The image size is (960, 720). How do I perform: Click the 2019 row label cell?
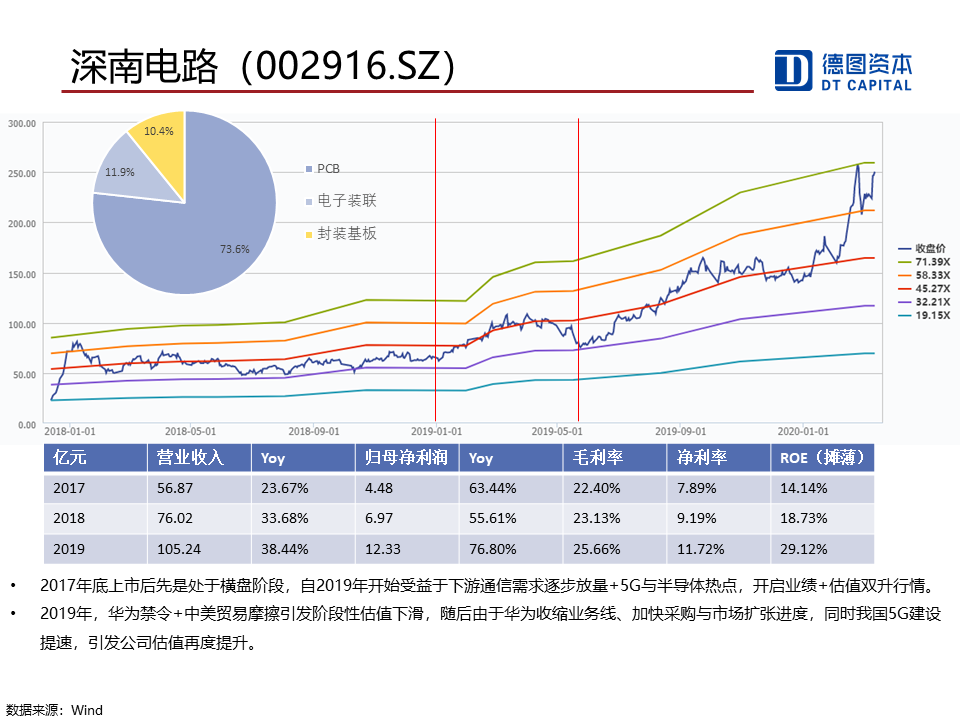[96, 549]
